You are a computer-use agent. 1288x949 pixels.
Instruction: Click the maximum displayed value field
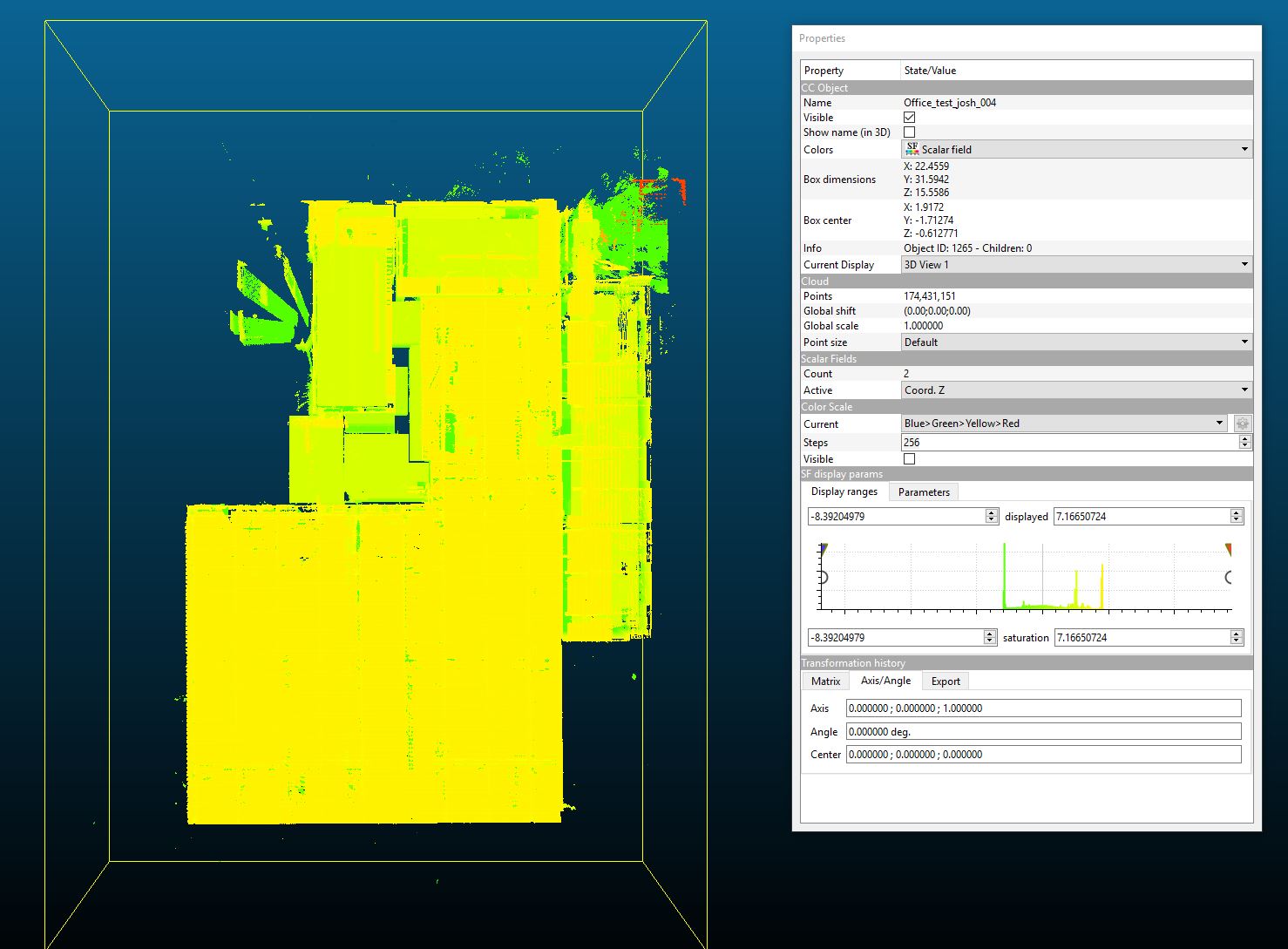pos(1140,517)
